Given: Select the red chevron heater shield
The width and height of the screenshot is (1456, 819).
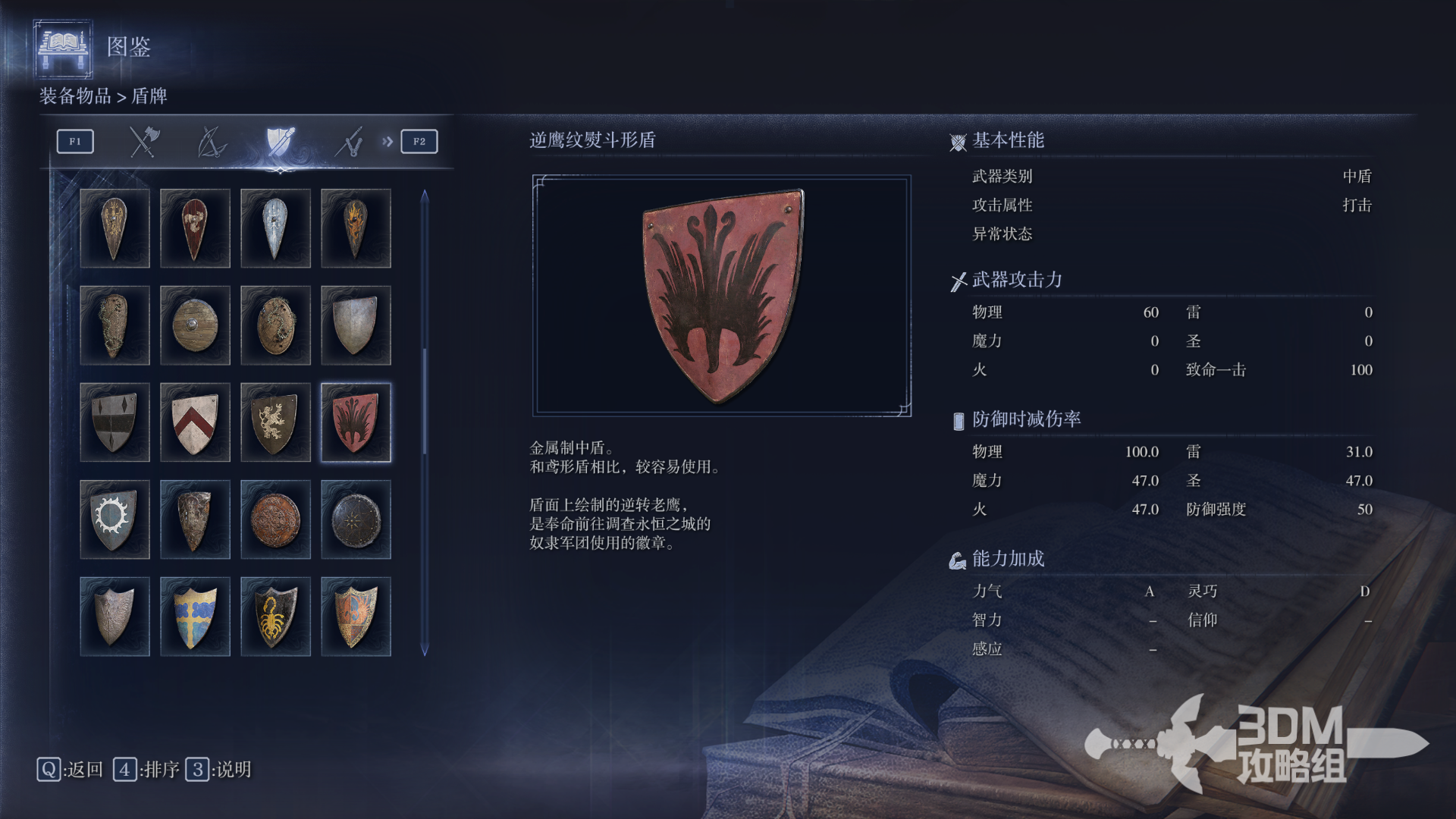Looking at the screenshot, I should click(195, 422).
